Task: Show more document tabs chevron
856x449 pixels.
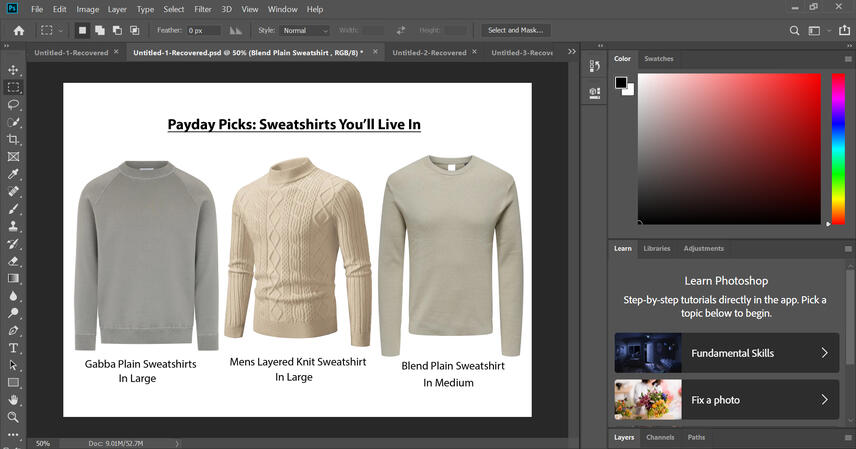Action: click(572, 52)
